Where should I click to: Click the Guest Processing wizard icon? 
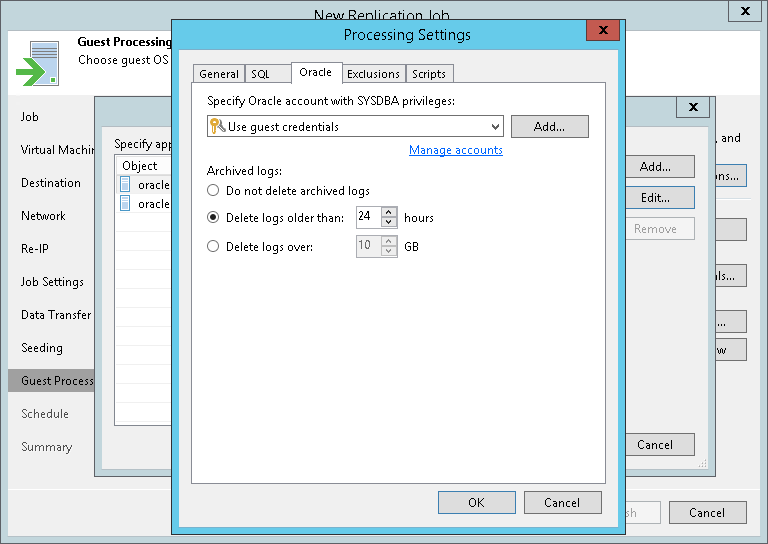[x=38, y=64]
